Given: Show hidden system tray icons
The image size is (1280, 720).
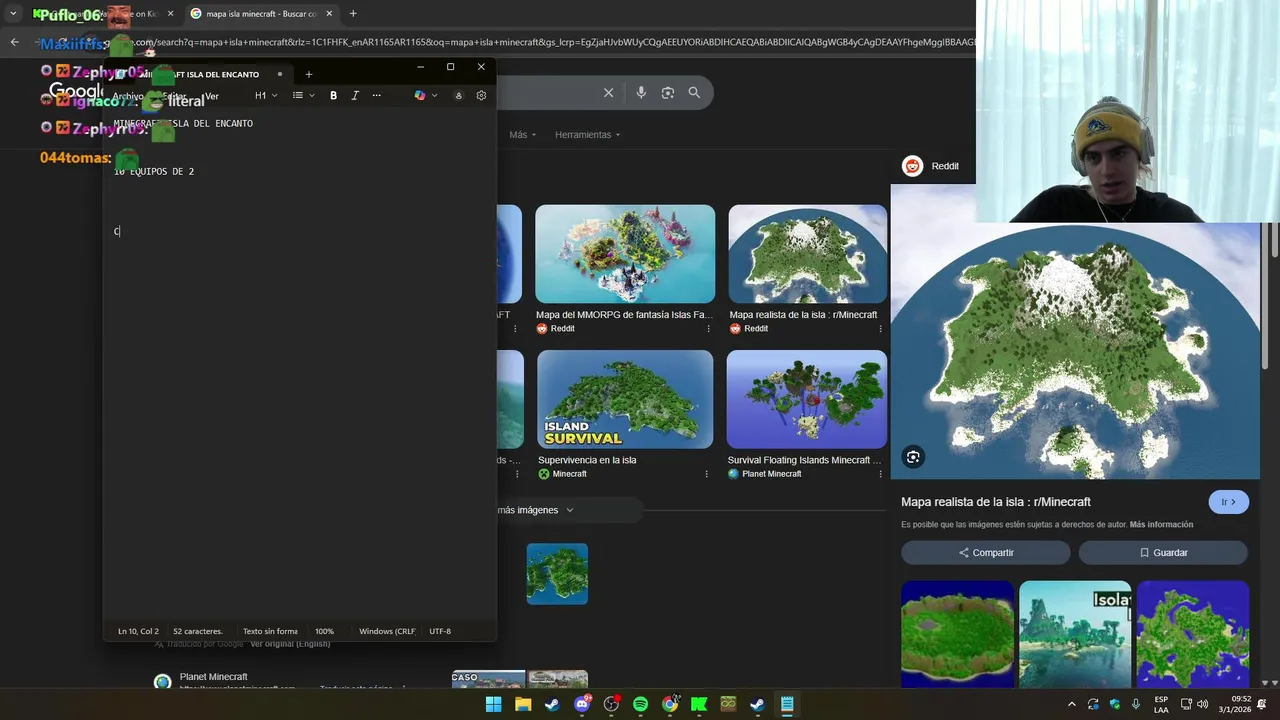Looking at the screenshot, I should pyautogui.click(x=1072, y=704).
